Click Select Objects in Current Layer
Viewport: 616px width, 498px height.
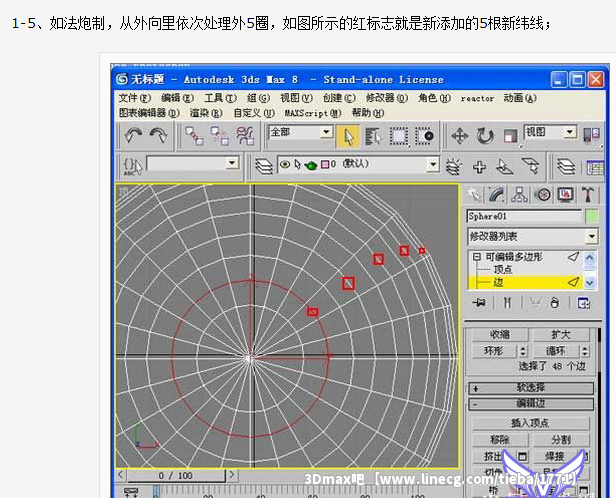(x=504, y=167)
